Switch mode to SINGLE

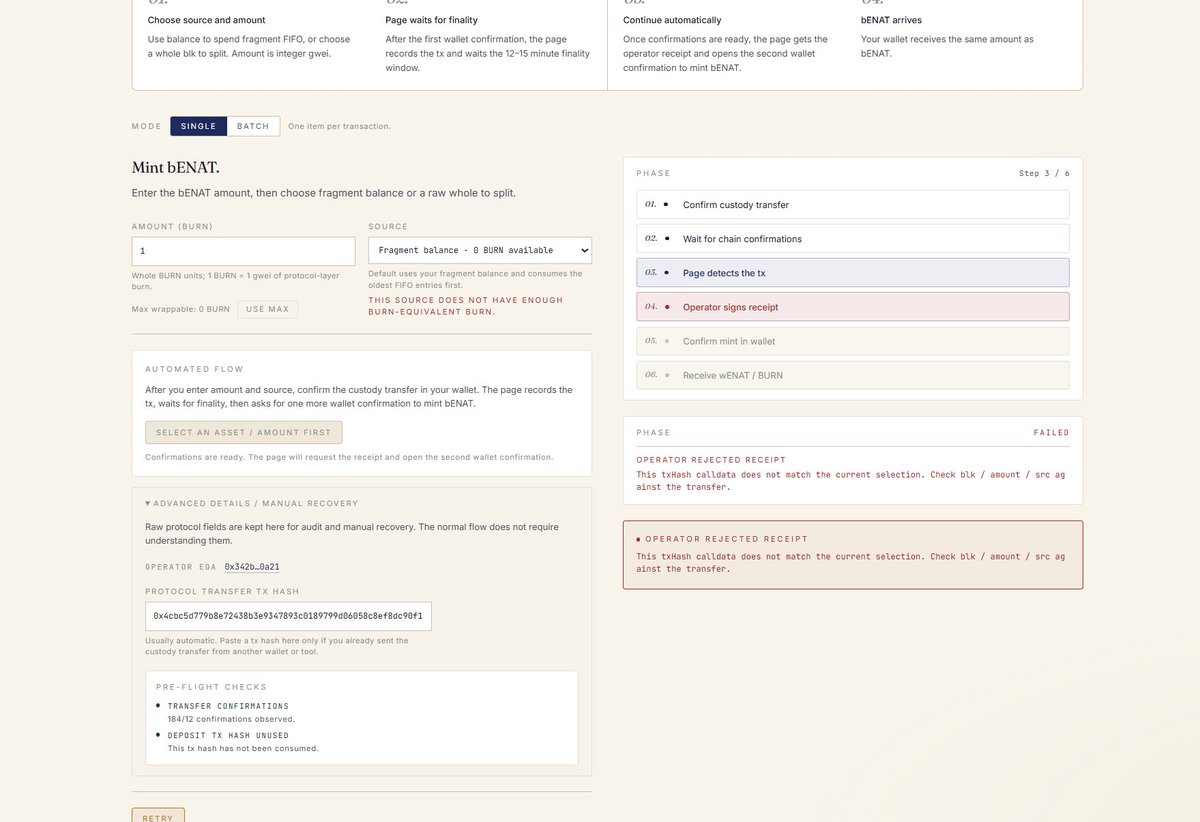click(198, 126)
